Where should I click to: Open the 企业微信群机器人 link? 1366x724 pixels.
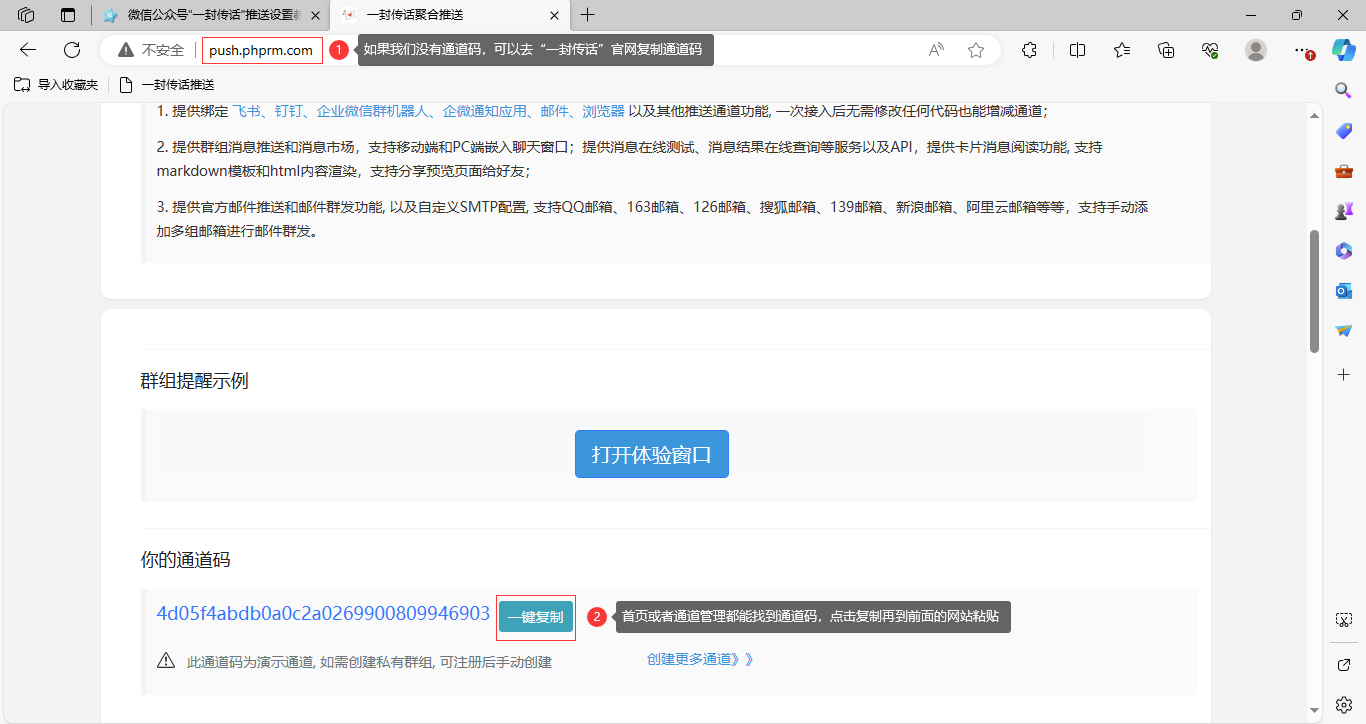tap(372, 111)
